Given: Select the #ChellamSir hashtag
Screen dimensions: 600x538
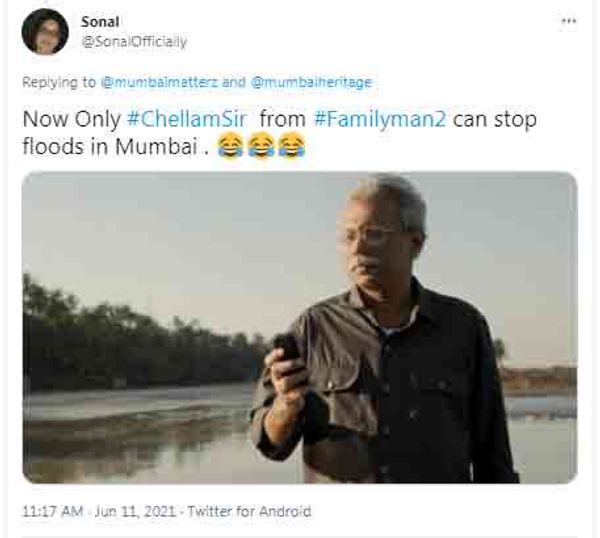Looking at the screenshot, I should [x=187, y=119].
